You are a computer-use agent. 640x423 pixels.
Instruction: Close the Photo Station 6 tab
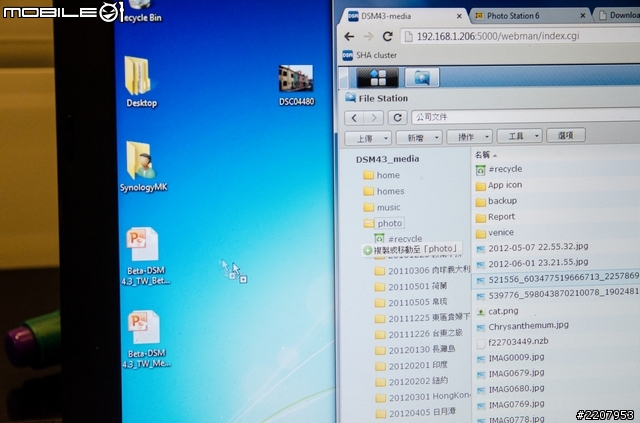pyautogui.click(x=583, y=16)
